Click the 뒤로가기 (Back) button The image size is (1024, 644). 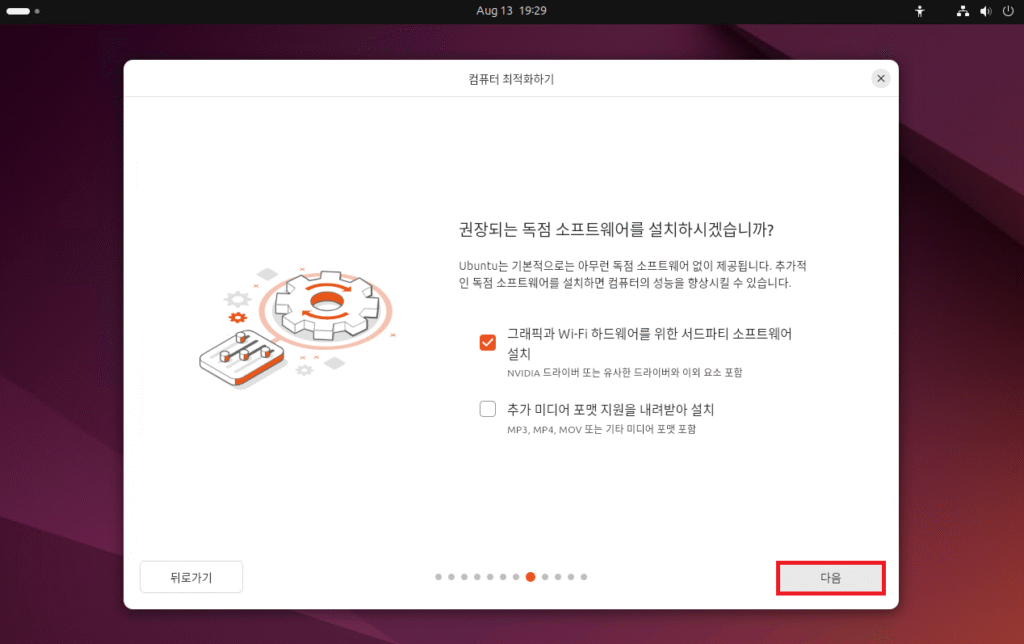tap(191, 577)
